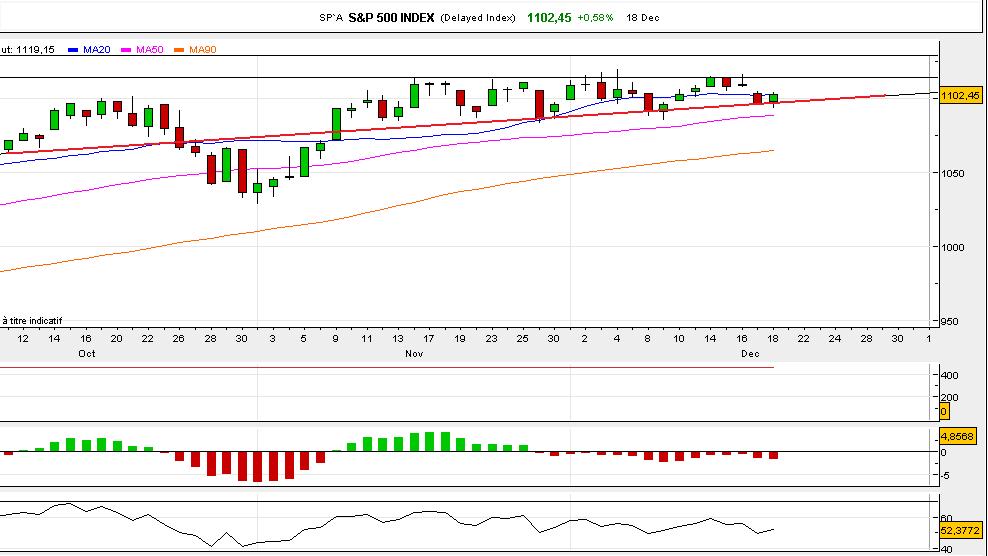The width and height of the screenshot is (988, 556).
Task: Click the S&P 500 INDEX title
Action: pos(391,18)
